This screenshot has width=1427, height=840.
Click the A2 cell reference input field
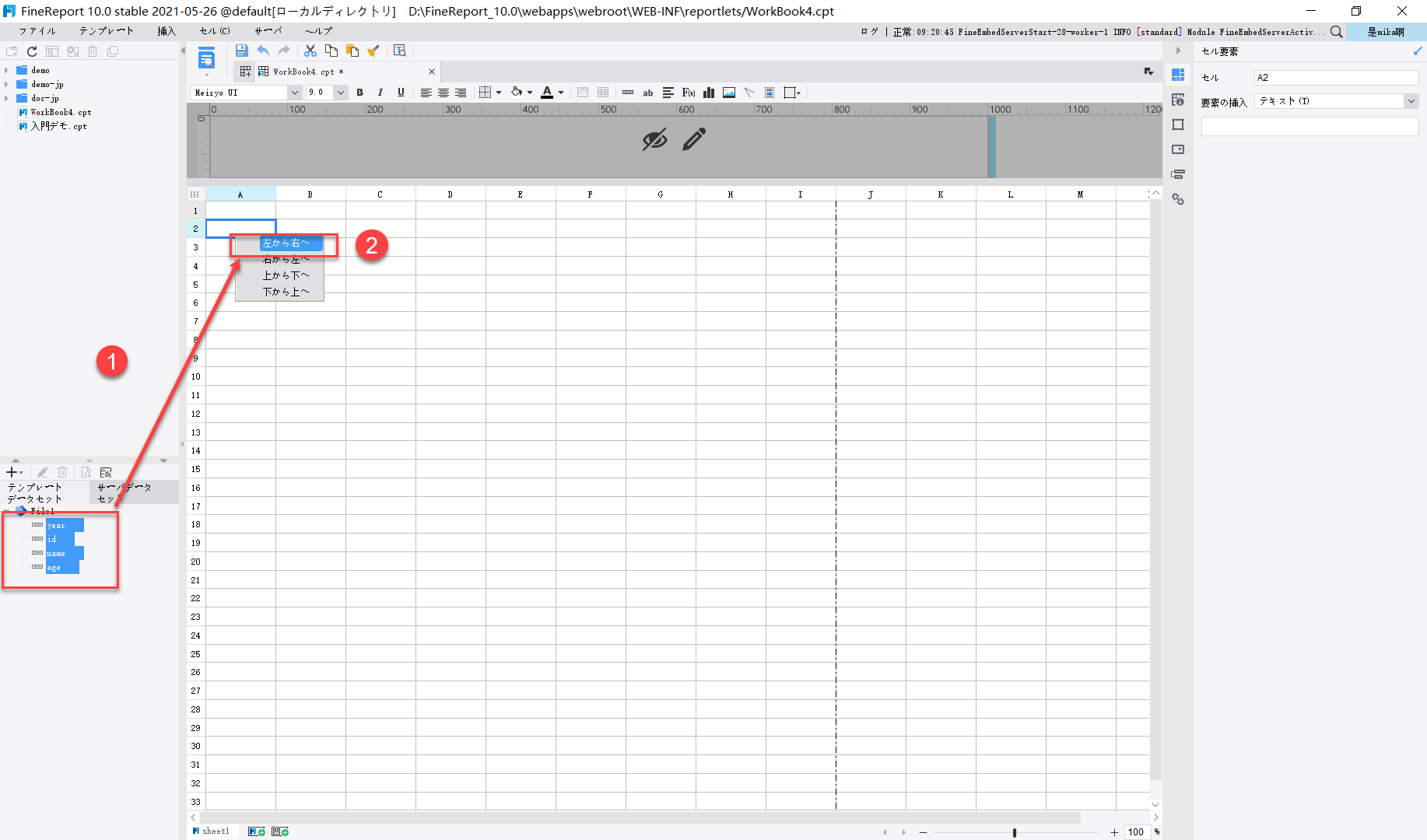1335,77
